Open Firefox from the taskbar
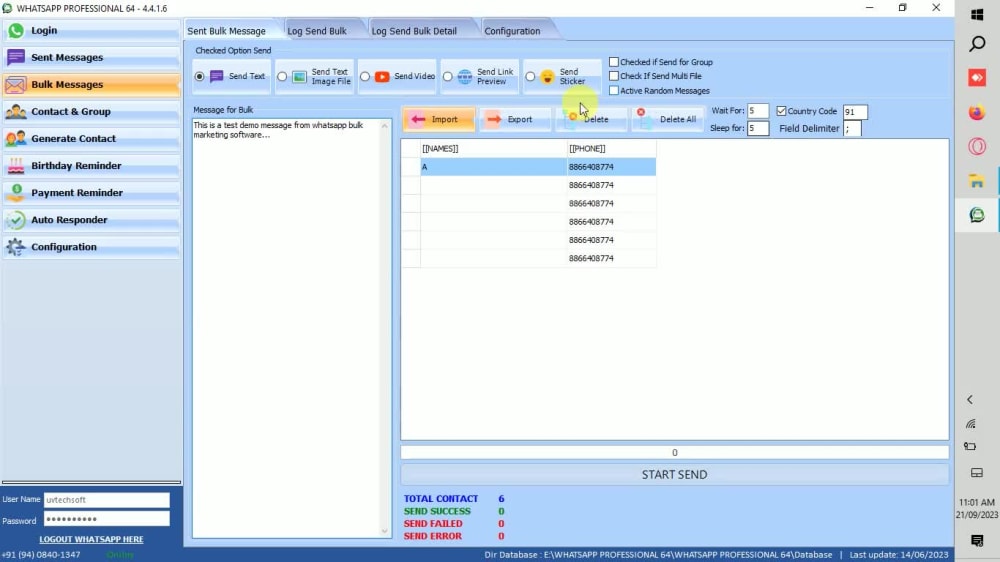The width and height of the screenshot is (1000, 562). (x=977, y=113)
